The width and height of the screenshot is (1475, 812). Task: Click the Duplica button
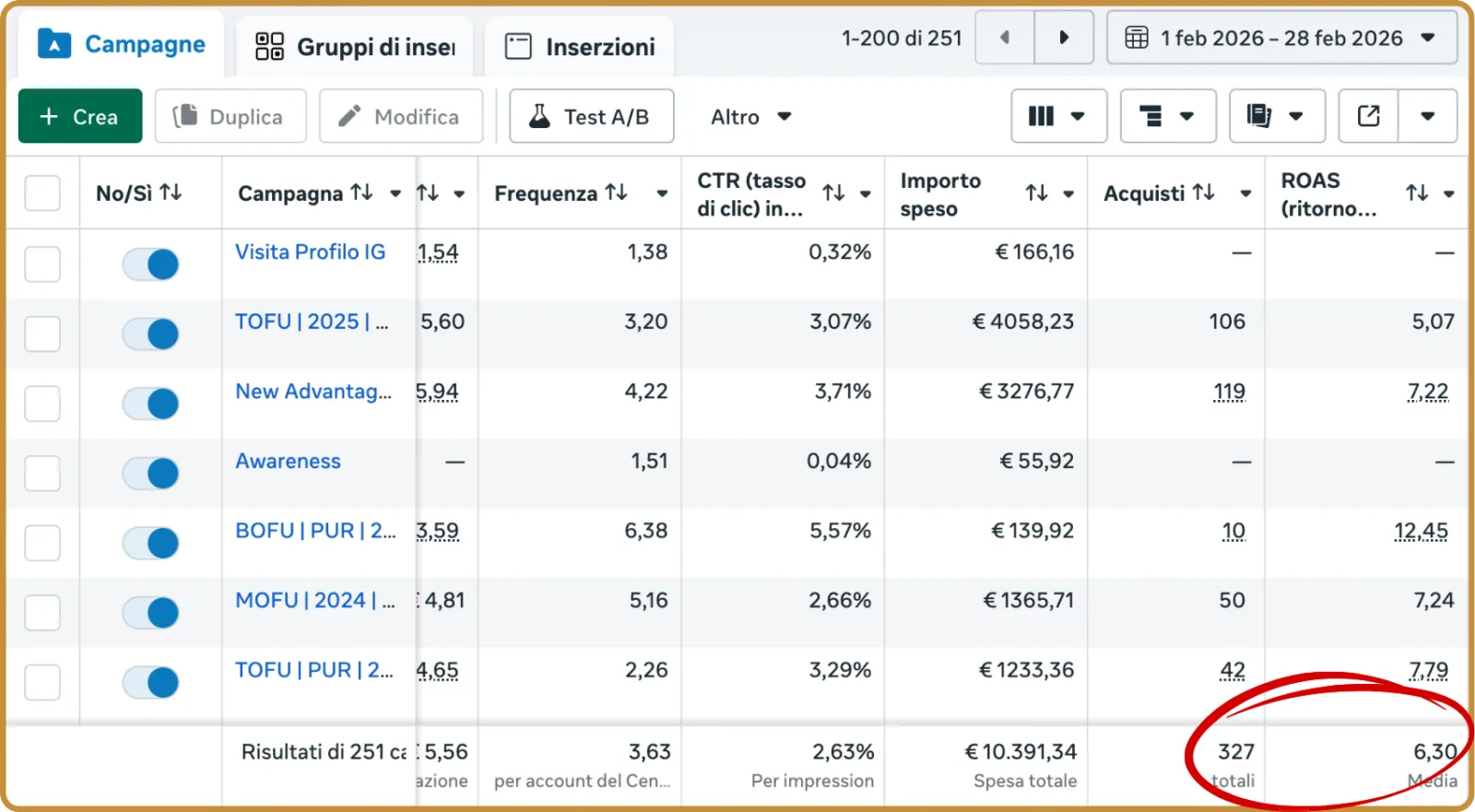(x=230, y=116)
